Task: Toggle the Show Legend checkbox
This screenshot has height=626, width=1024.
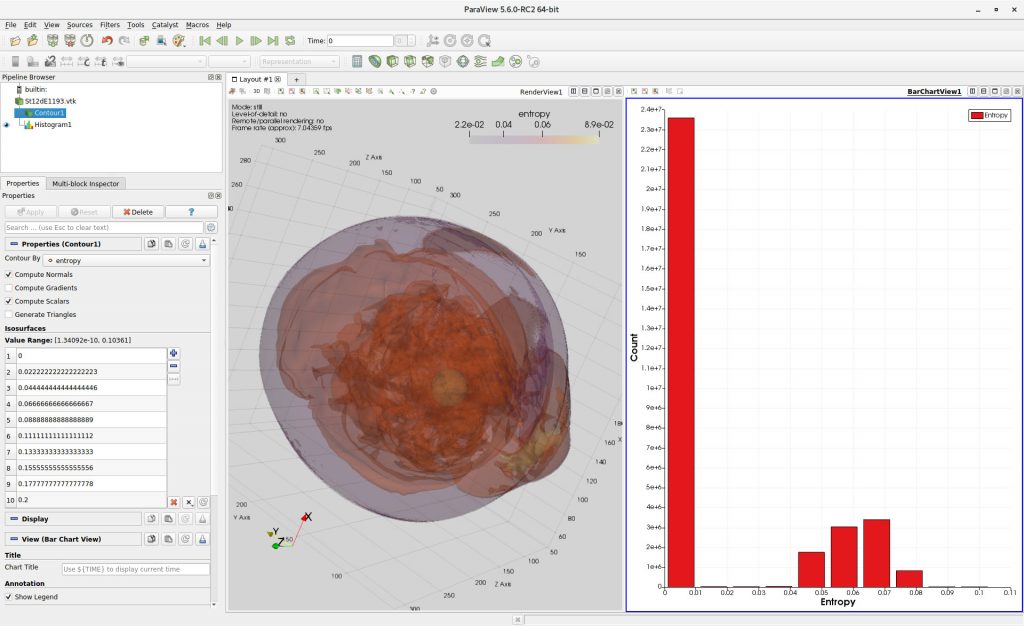Action: (x=9, y=596)
